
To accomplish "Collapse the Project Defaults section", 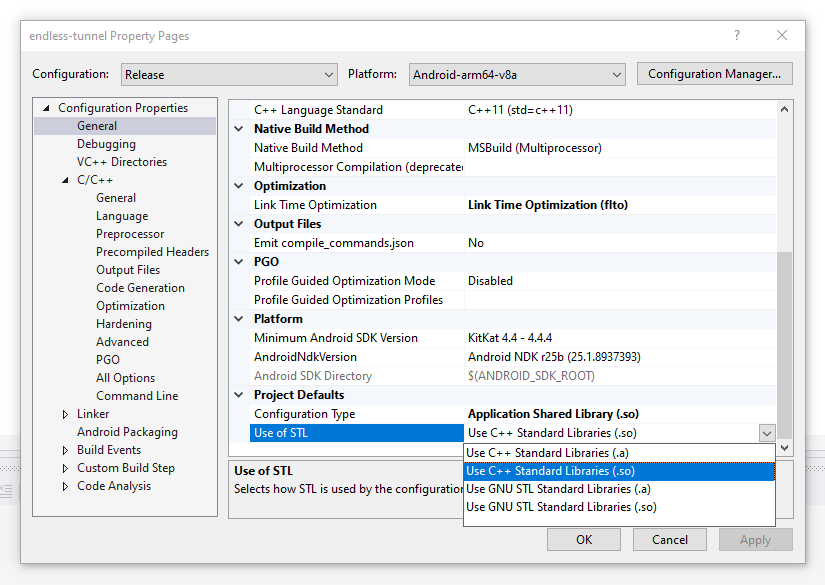I will click(x=239, y=395).
